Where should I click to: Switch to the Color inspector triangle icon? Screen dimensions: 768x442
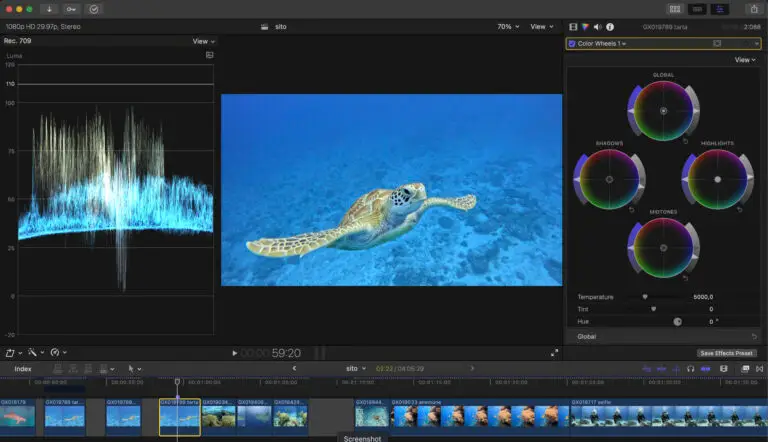(585, 27)
